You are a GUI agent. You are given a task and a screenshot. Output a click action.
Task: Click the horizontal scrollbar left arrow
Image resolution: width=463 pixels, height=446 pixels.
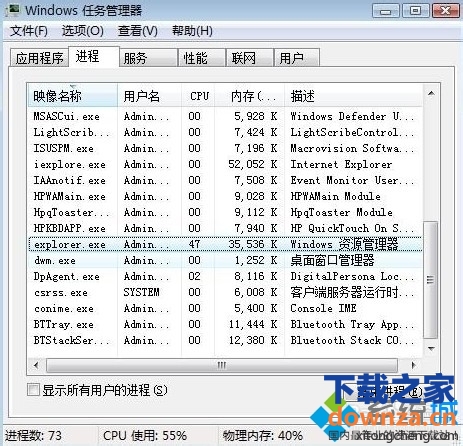(x=36, y=365)
